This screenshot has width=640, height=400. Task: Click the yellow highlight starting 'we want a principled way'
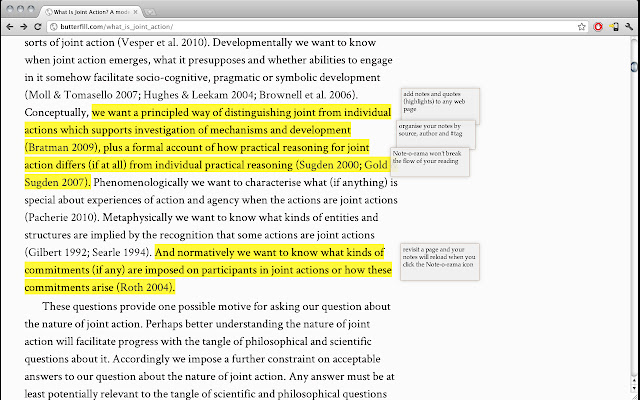pos(240,113)
